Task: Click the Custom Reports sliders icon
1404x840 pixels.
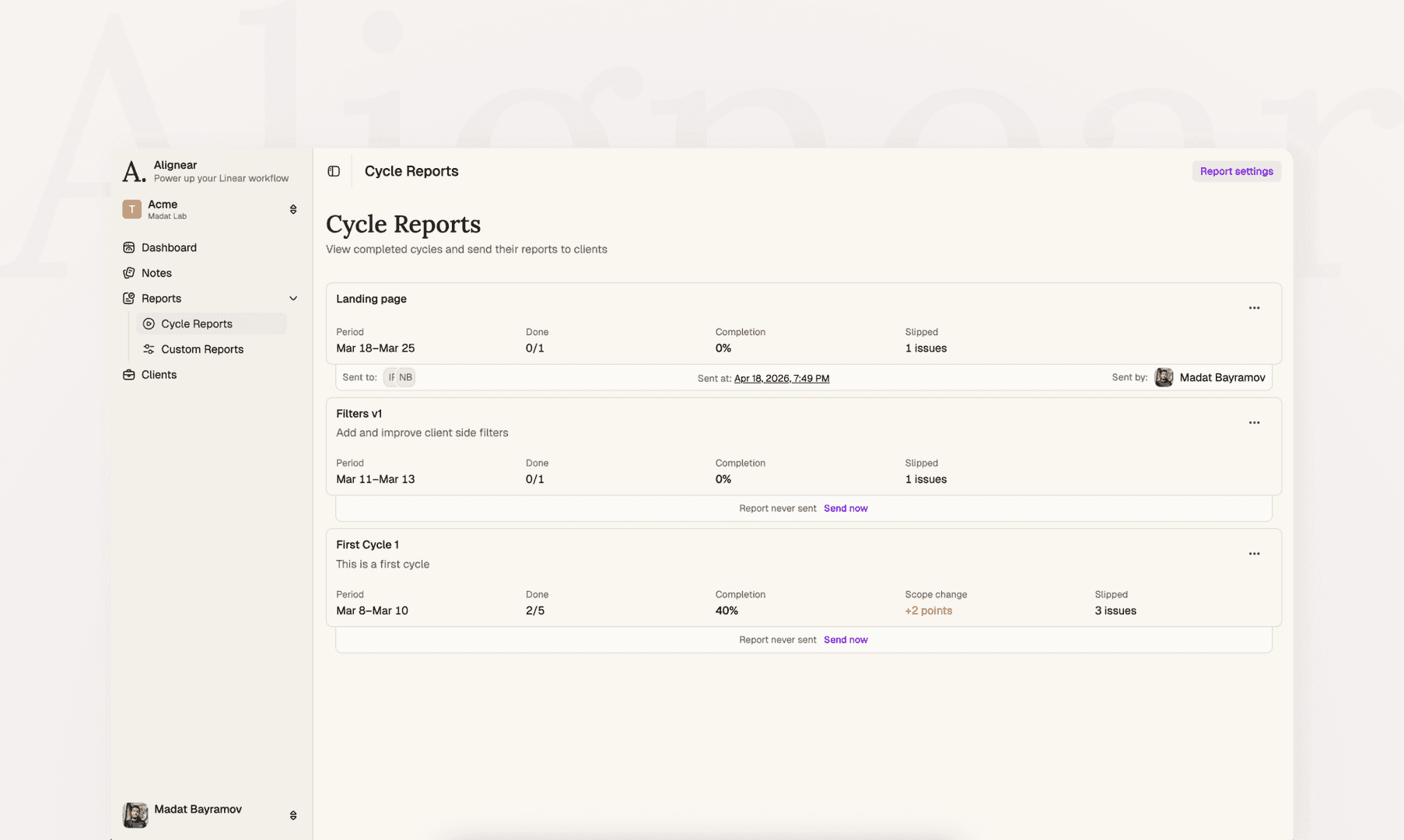Action: 149,349
